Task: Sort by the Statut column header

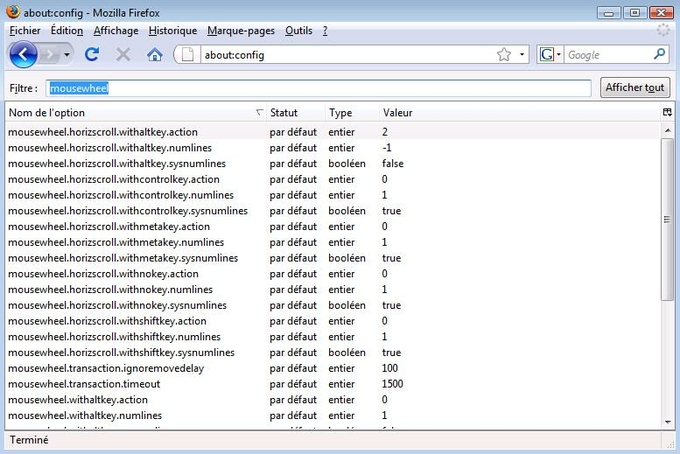Action: click(295, 113)
